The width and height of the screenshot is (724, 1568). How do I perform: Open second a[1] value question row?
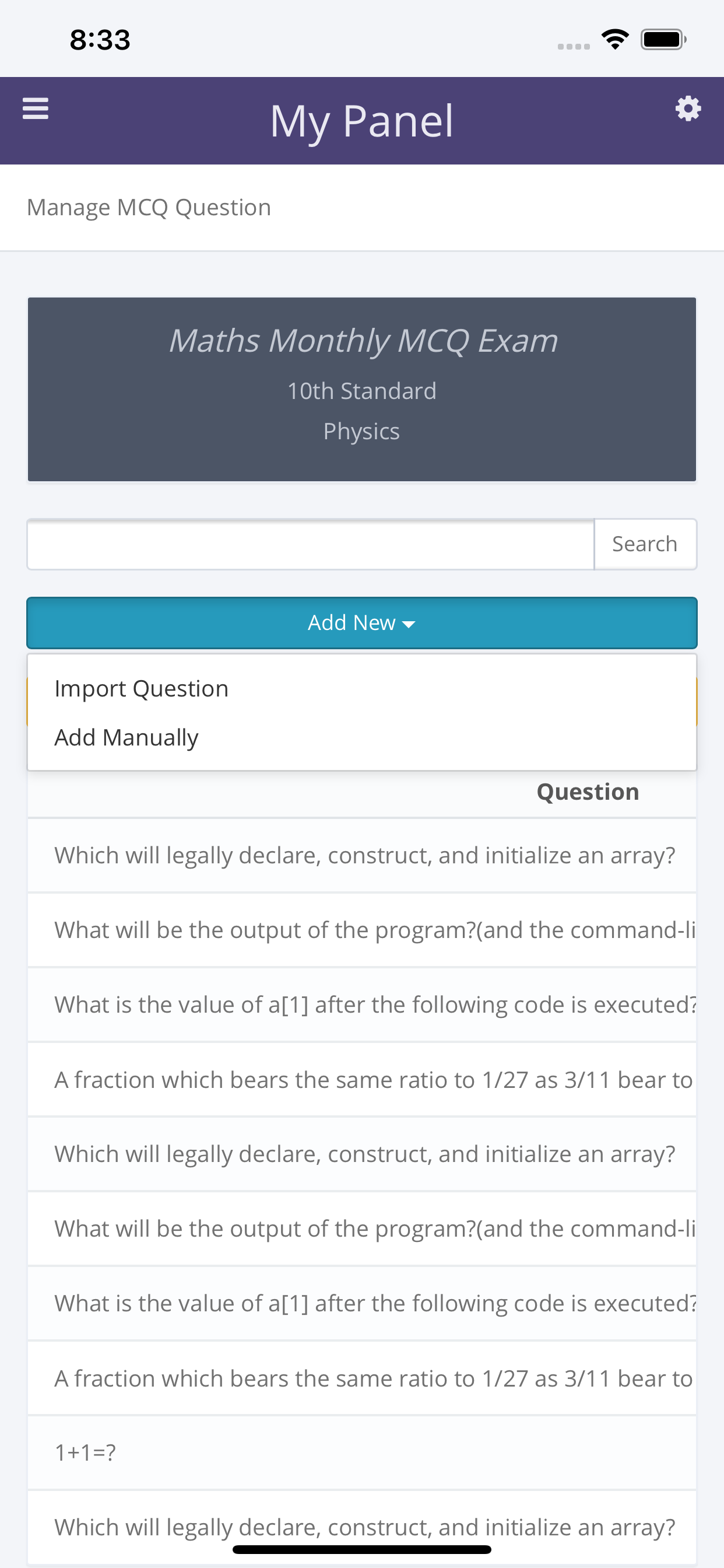point(362,1304)
